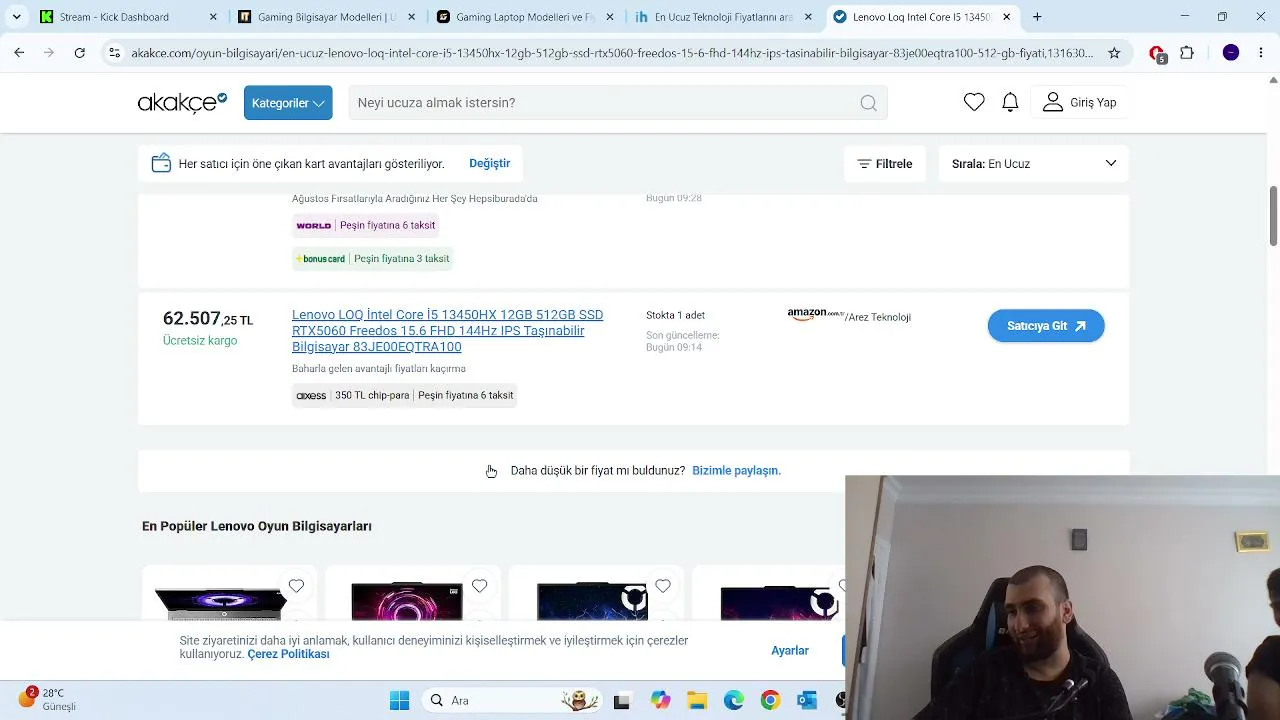This screenshot has width=1280, height=720.
Task: Expand the Kategoriler dropdown
Action: (288, 103)
